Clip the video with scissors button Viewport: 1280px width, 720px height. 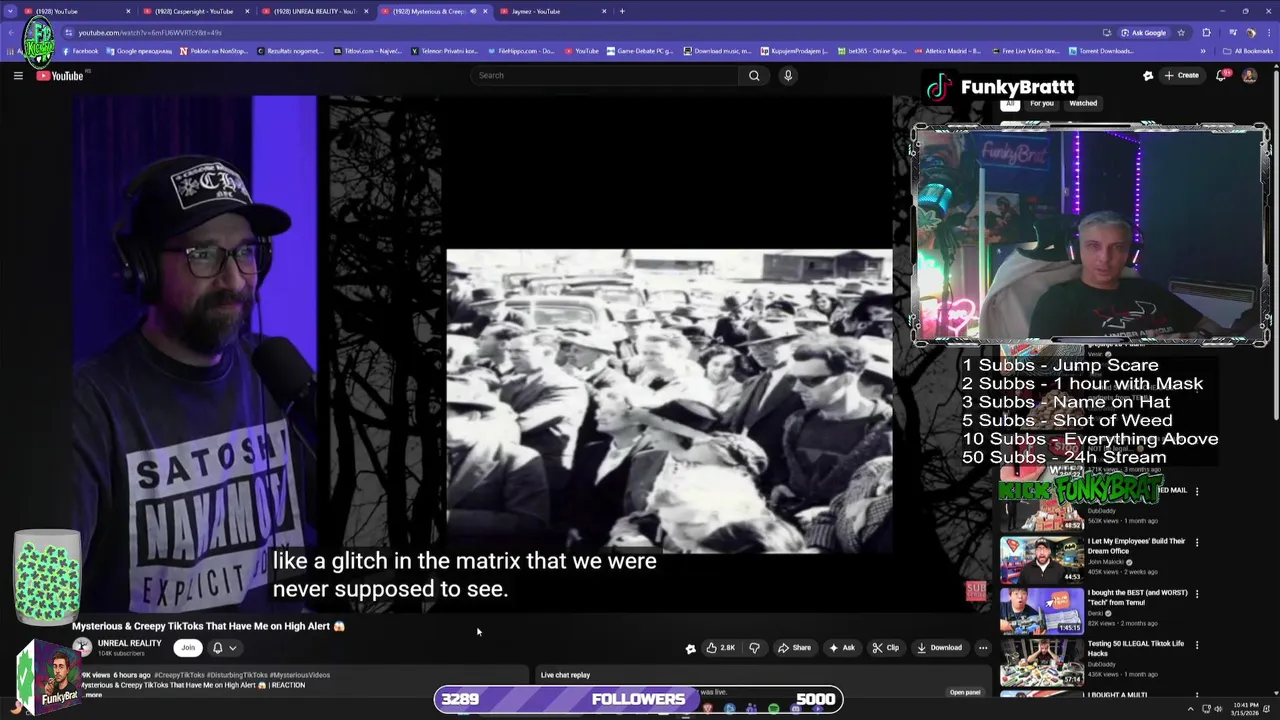tap(885, 648)
